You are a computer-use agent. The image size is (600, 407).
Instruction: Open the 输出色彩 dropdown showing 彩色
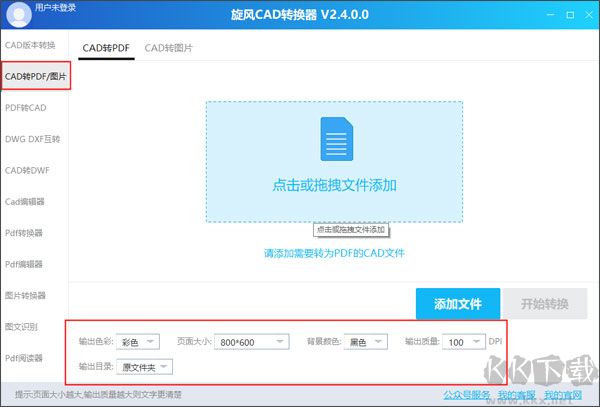[138, 342]
